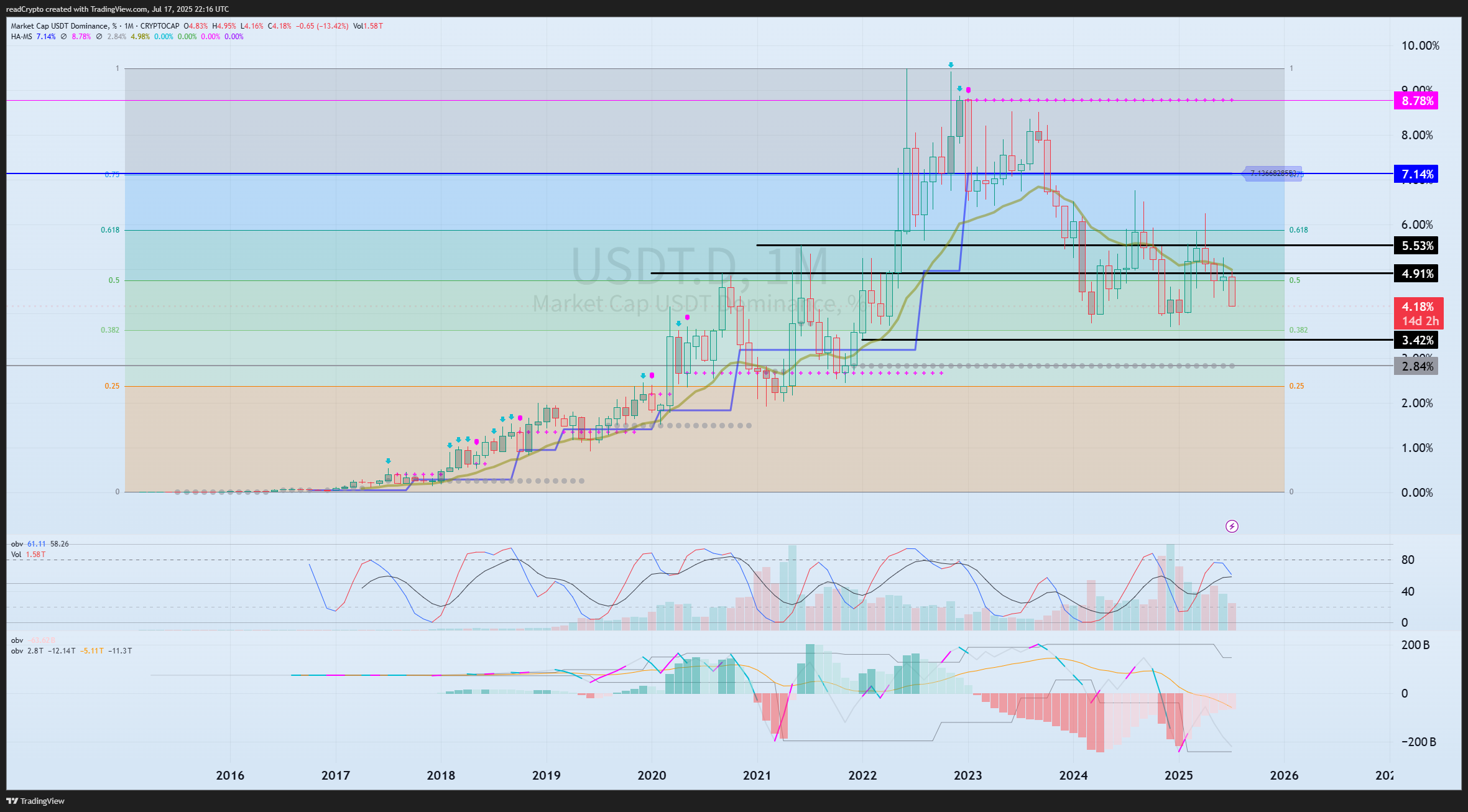Click the 2024 year on time axis
Image resolution: width=1468 pixels, height=812 pixels.
1073,776
